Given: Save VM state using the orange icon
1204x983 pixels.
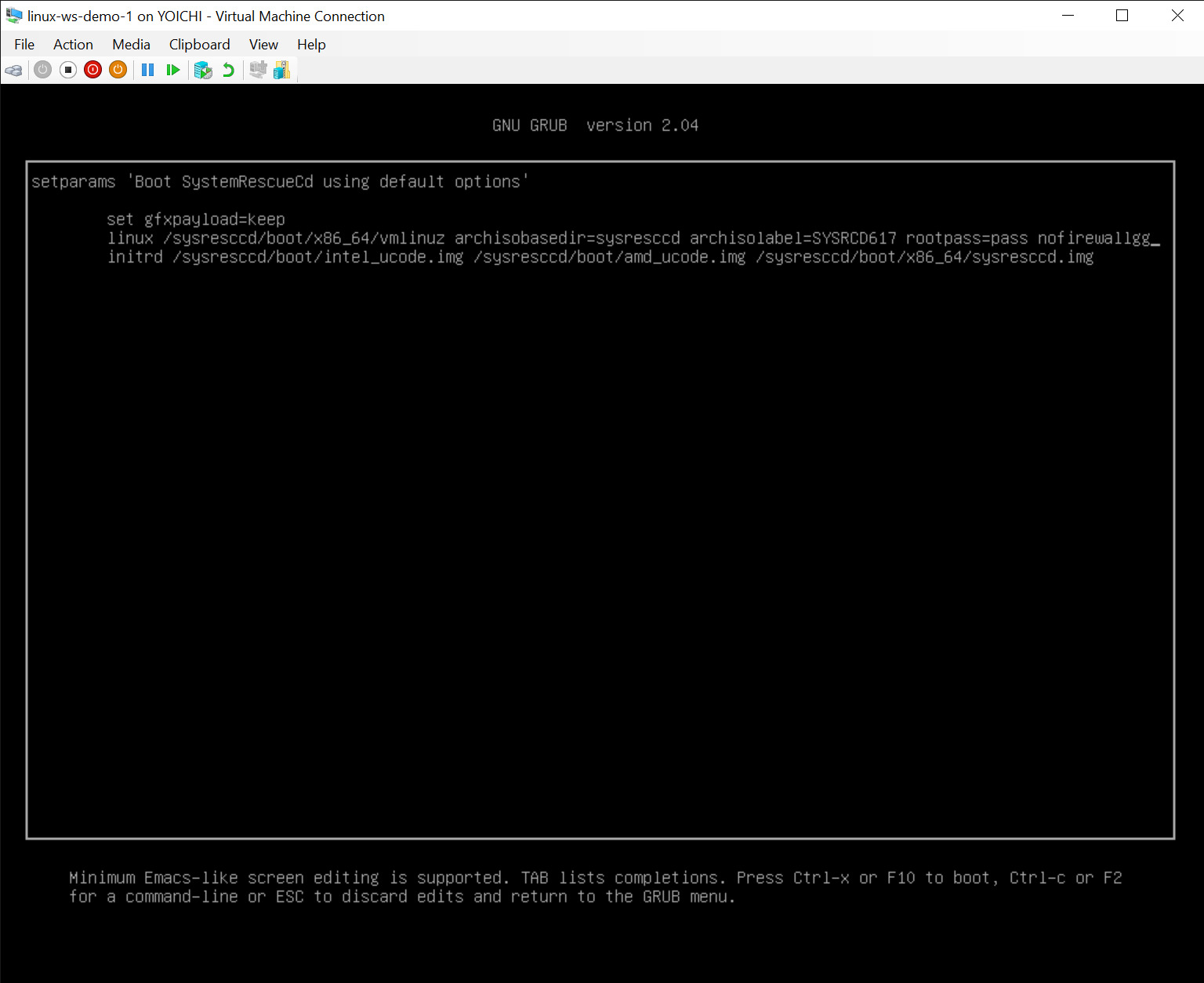Looking at the screenshot, I should 118,70.
